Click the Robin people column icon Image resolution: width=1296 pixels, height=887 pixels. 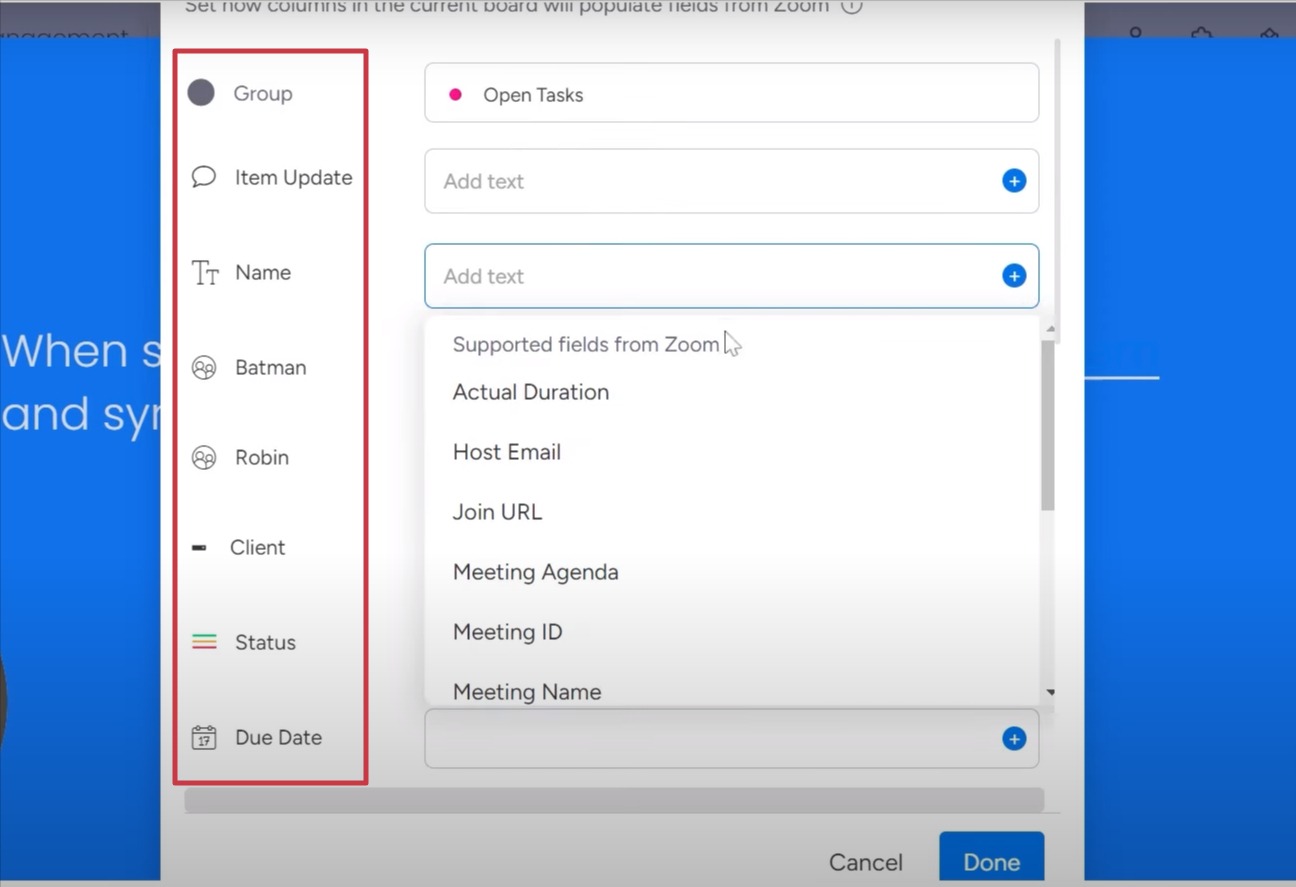(203, 457)
